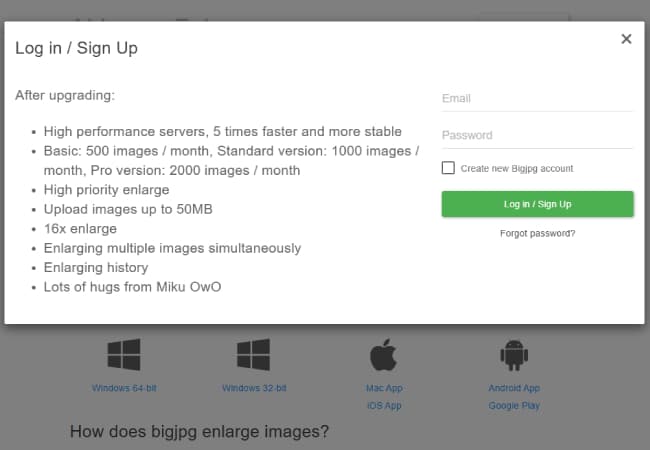Viewport: 650px width, 450px height.
Task: Click the Apple logo icon
Action: pyautogui.click(x=383, y=355)
